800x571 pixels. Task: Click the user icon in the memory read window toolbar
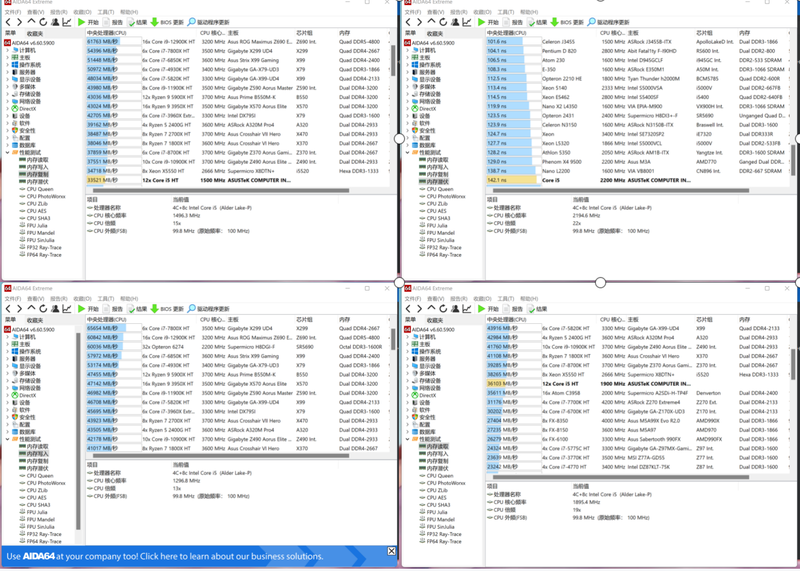point(455,308)
